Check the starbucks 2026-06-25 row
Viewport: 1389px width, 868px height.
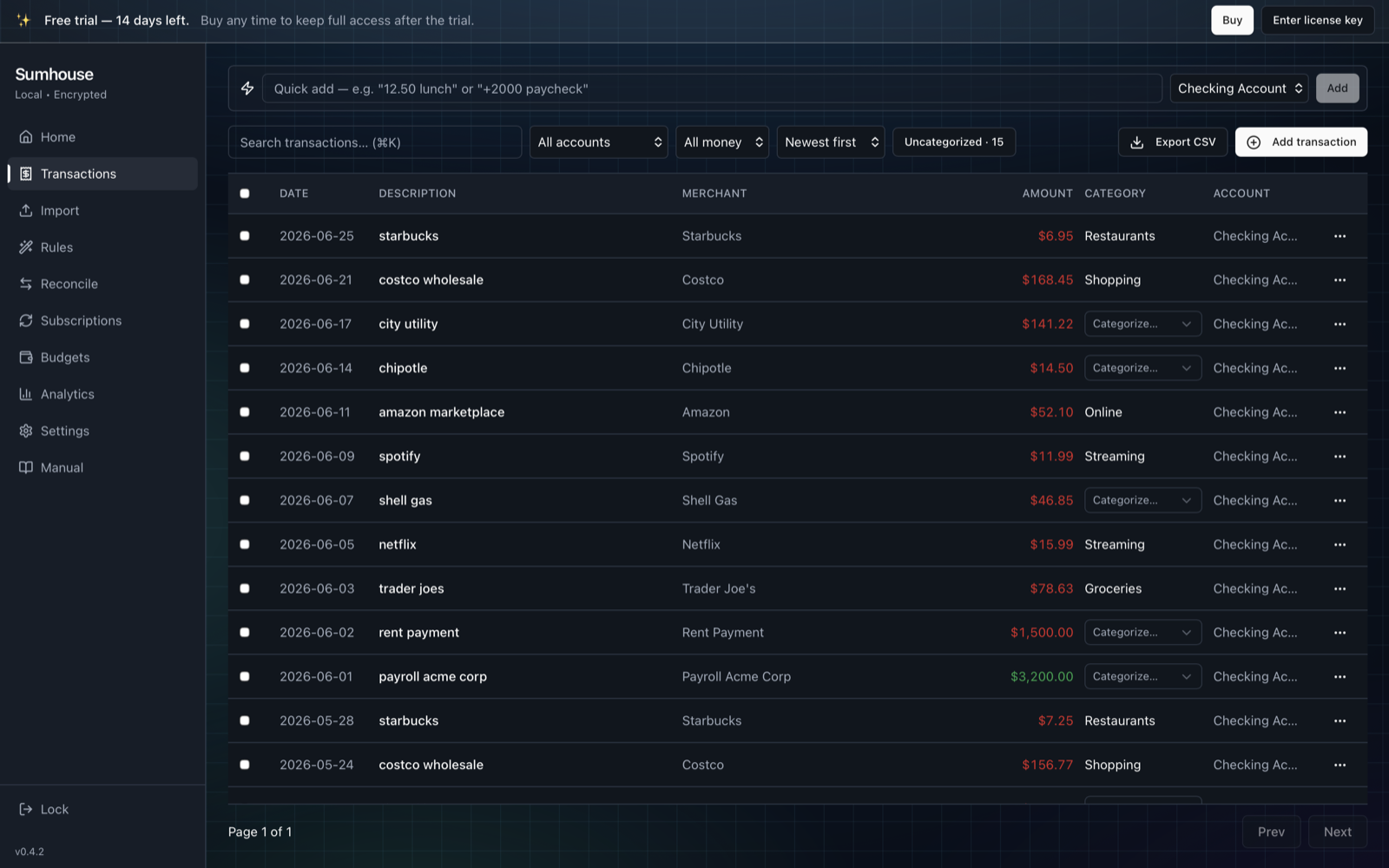click(x=245, y=236)
